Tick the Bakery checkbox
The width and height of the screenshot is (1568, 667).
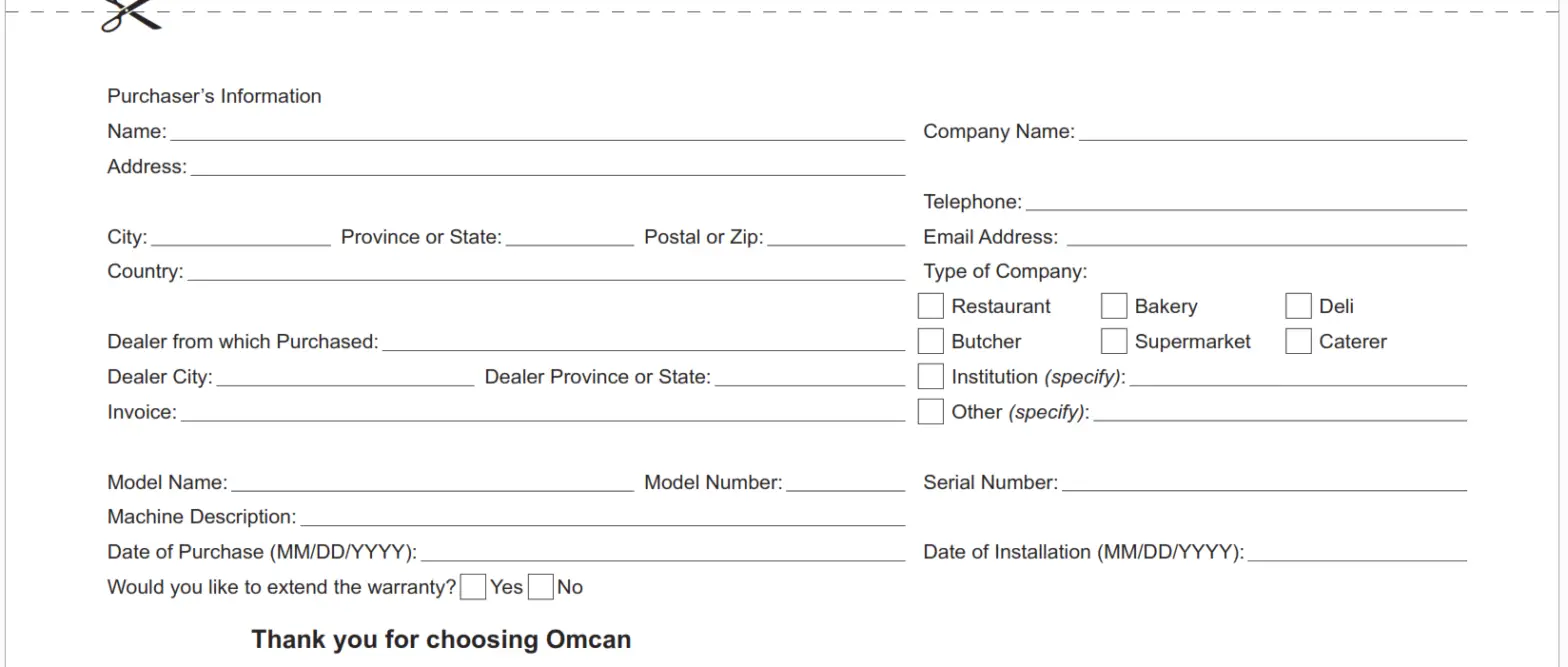click(x=1114, y=306)
